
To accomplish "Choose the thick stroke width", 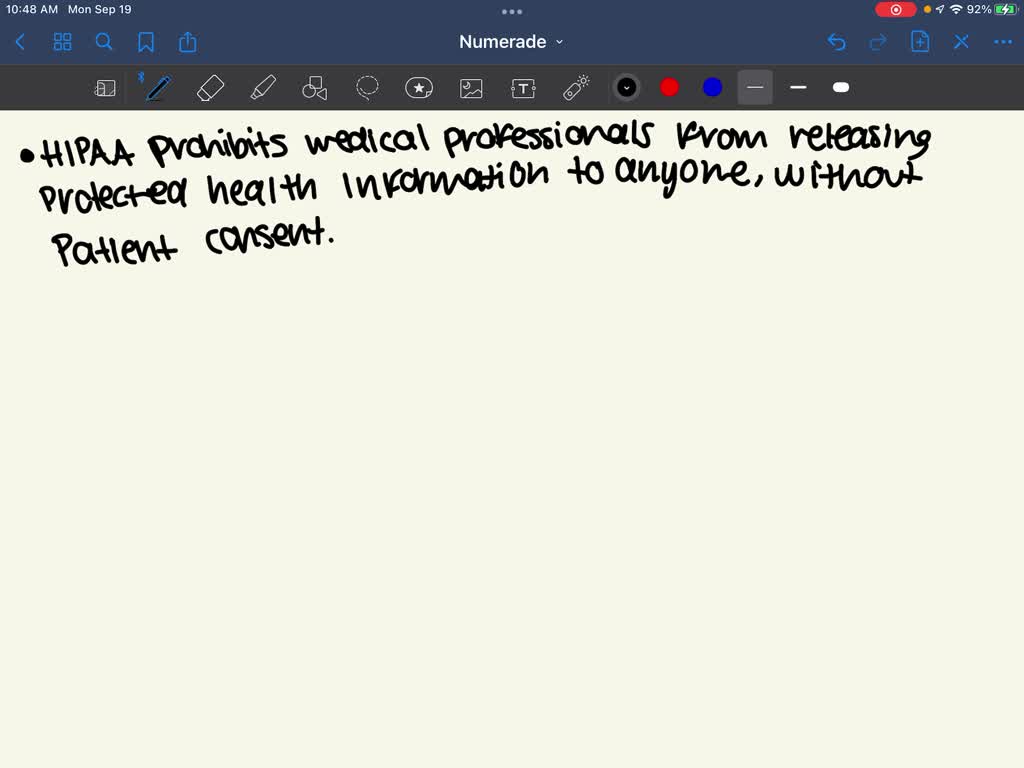I will tap(841, 88).
